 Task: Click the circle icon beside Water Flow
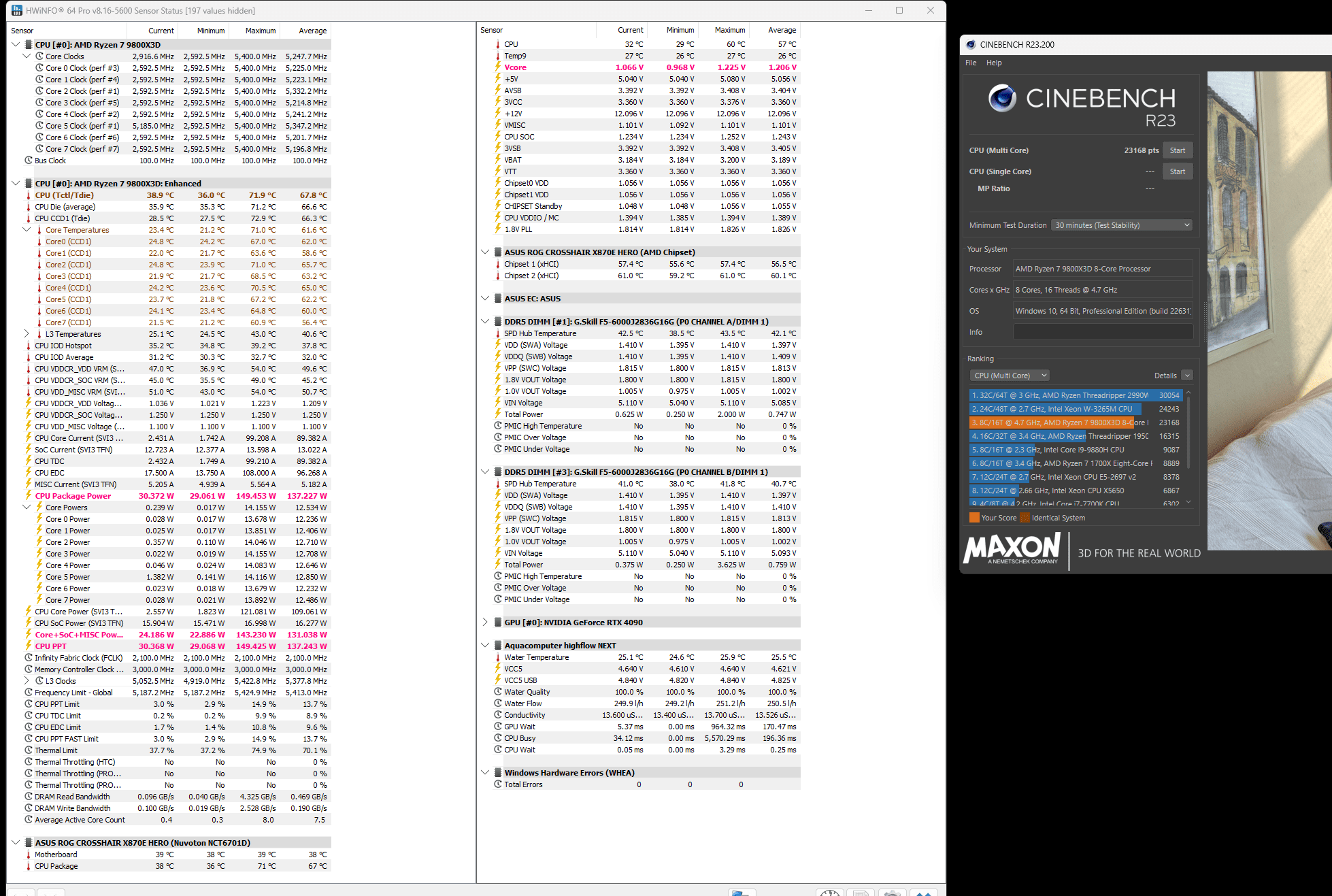(x=498, y=703)
